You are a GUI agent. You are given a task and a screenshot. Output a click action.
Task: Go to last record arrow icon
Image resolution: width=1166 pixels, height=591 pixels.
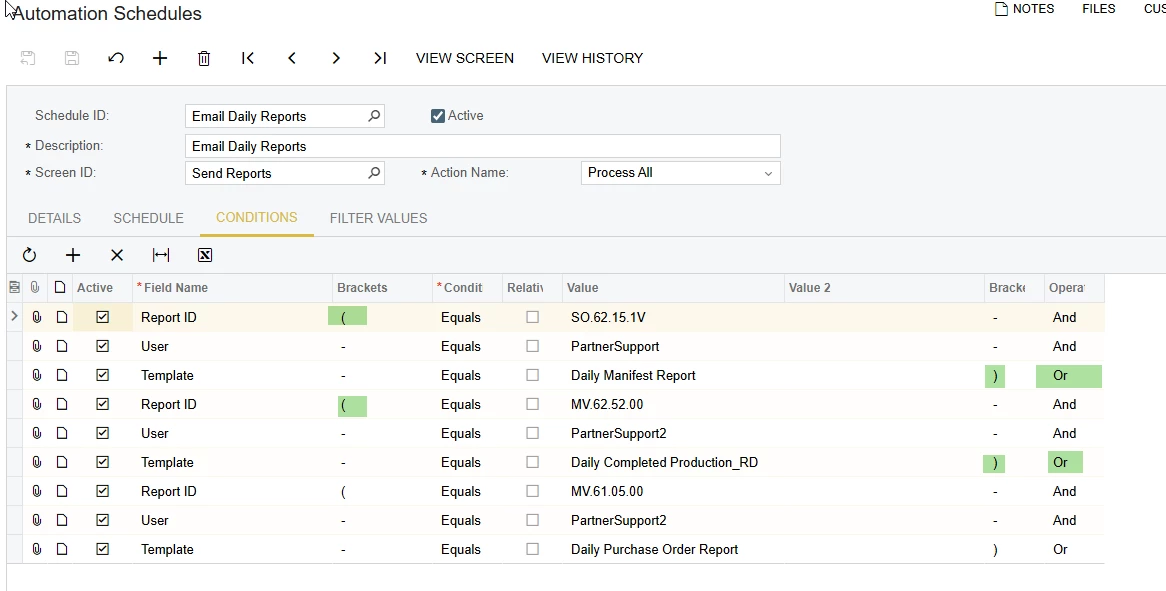[380, 58]
